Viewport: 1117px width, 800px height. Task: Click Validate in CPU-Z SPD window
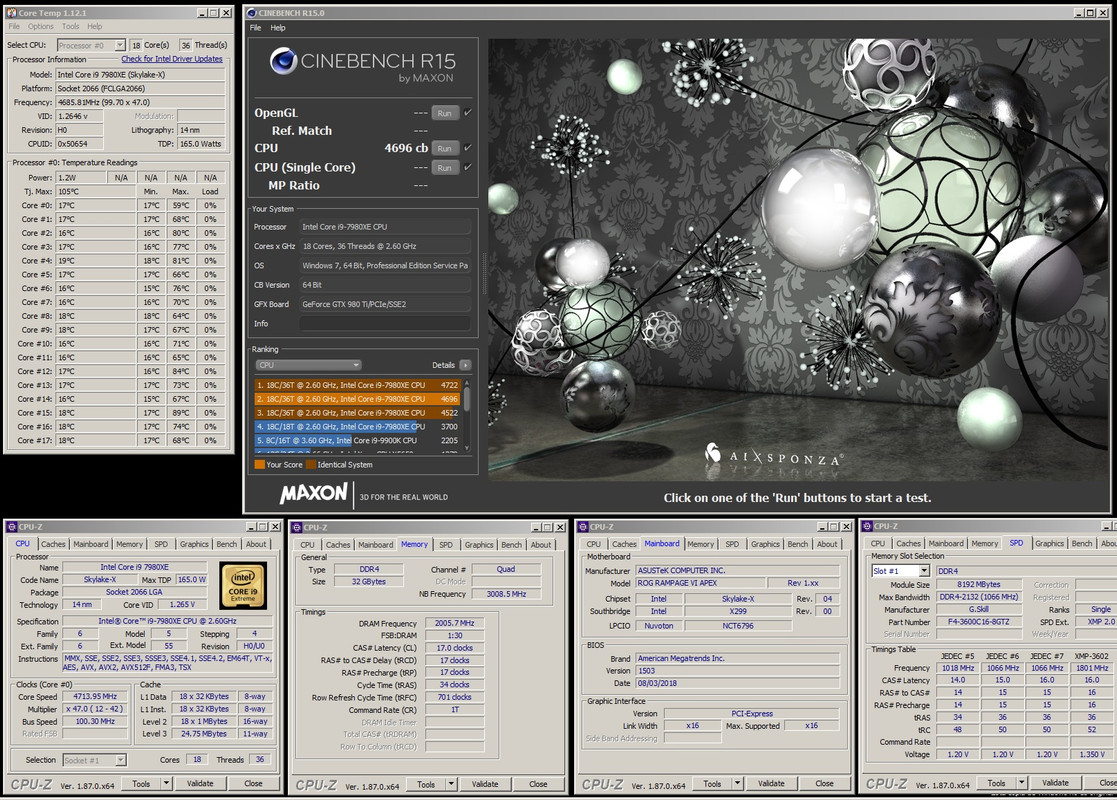point(1055,783)
